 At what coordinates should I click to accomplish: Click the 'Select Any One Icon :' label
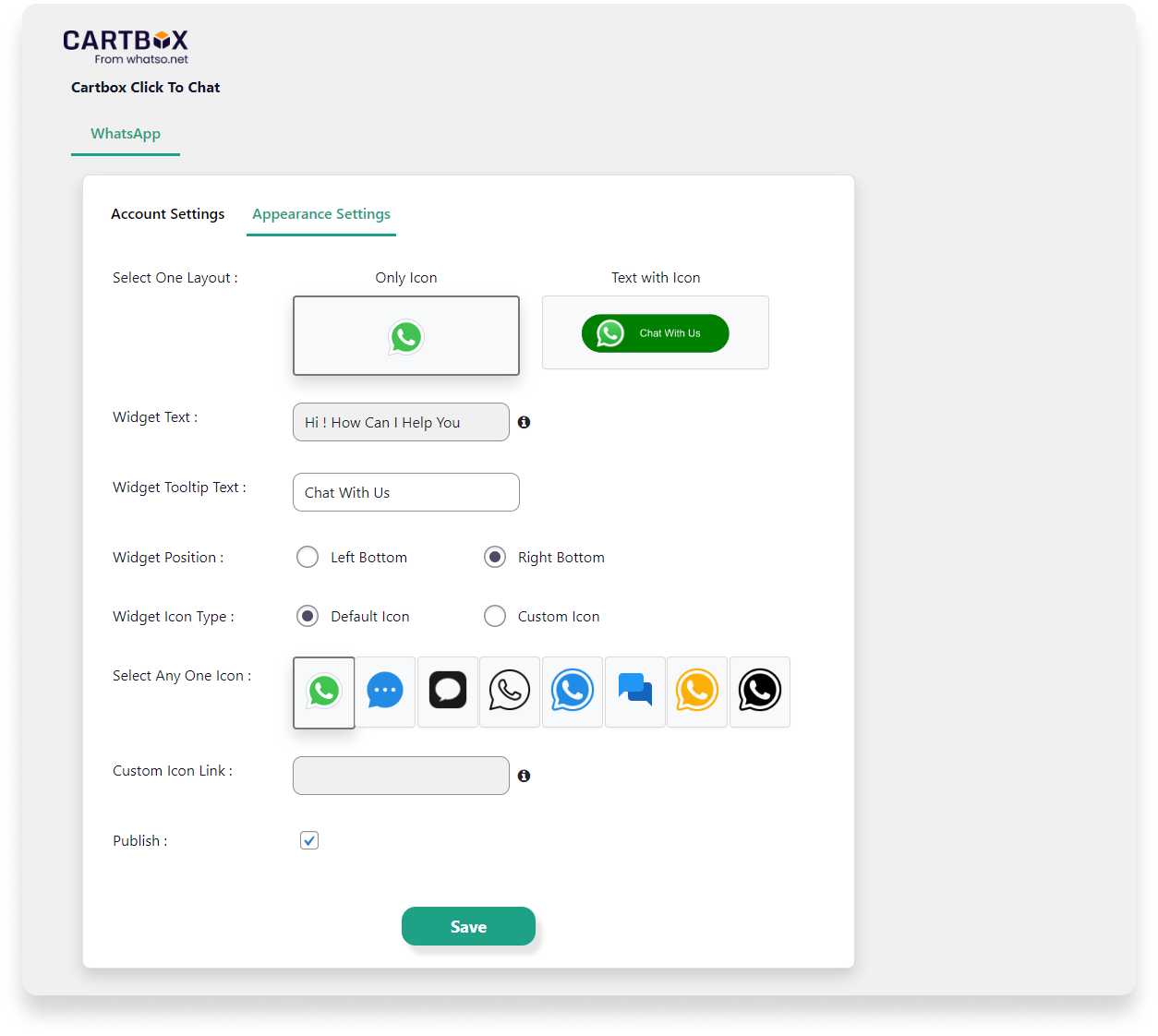[182, 675]
